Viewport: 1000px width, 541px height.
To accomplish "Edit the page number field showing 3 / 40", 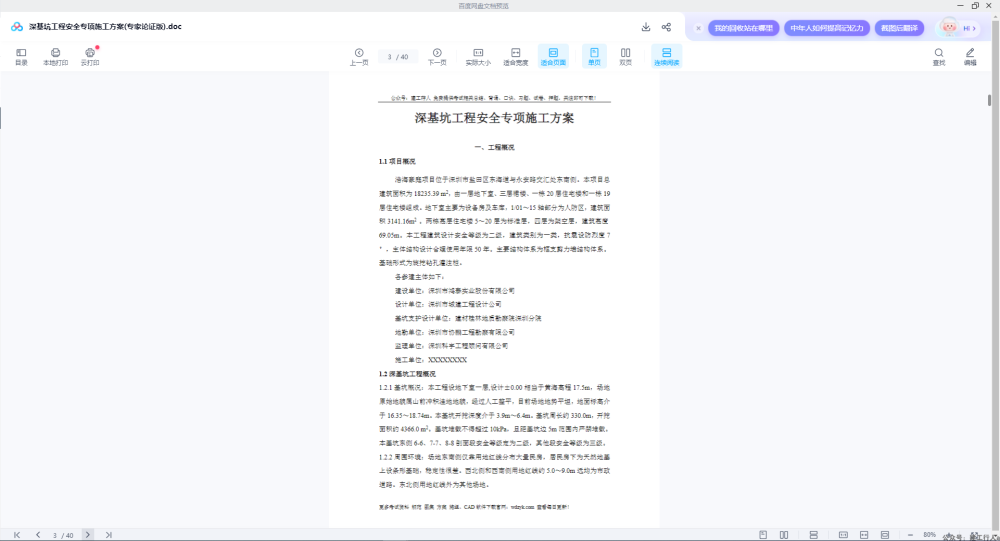I will point(398,57).
